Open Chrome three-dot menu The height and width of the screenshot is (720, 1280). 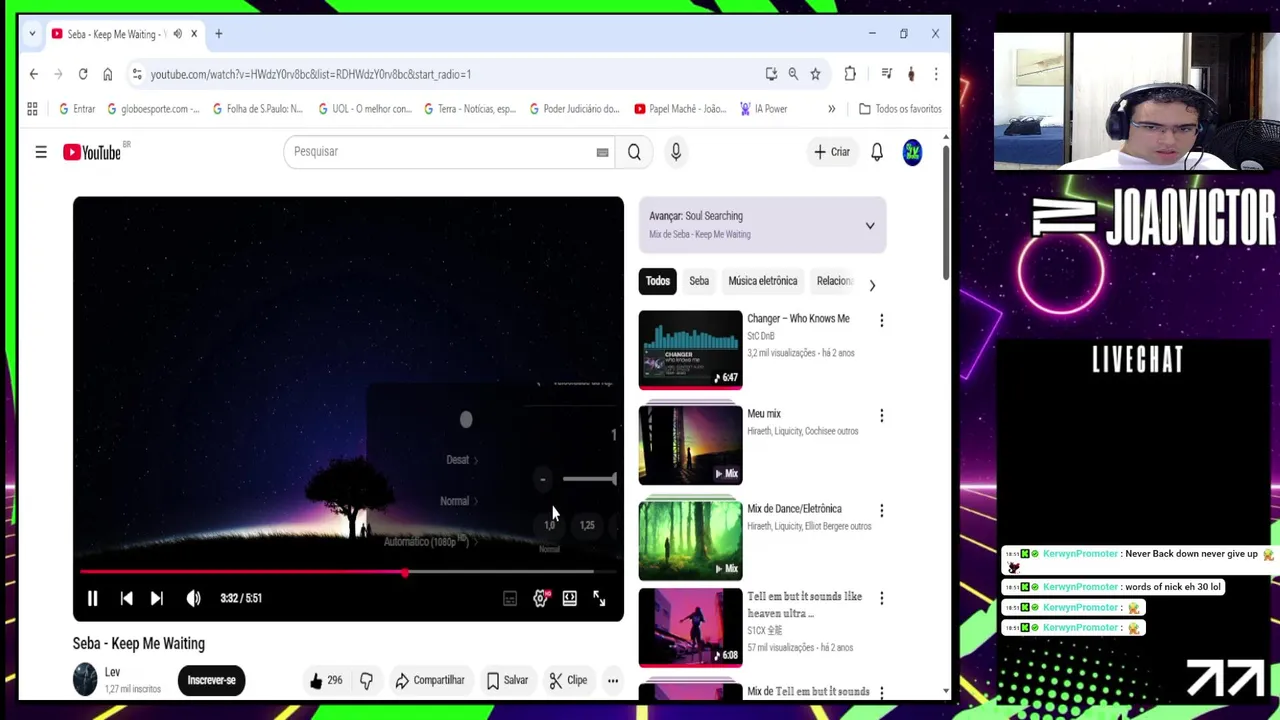click(936, 74)
